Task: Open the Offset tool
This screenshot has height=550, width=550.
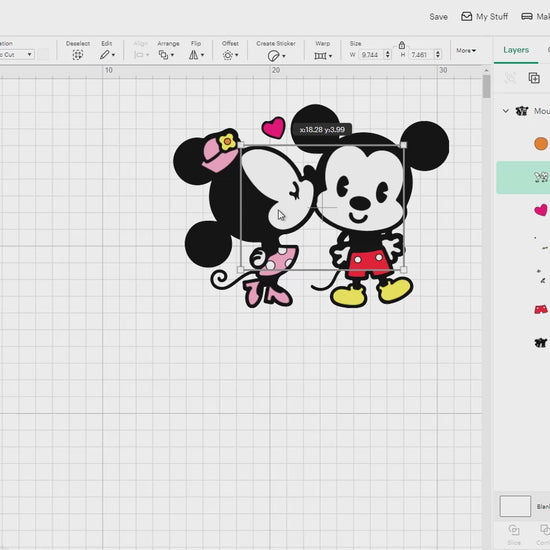Action: [x=228, y=55]
